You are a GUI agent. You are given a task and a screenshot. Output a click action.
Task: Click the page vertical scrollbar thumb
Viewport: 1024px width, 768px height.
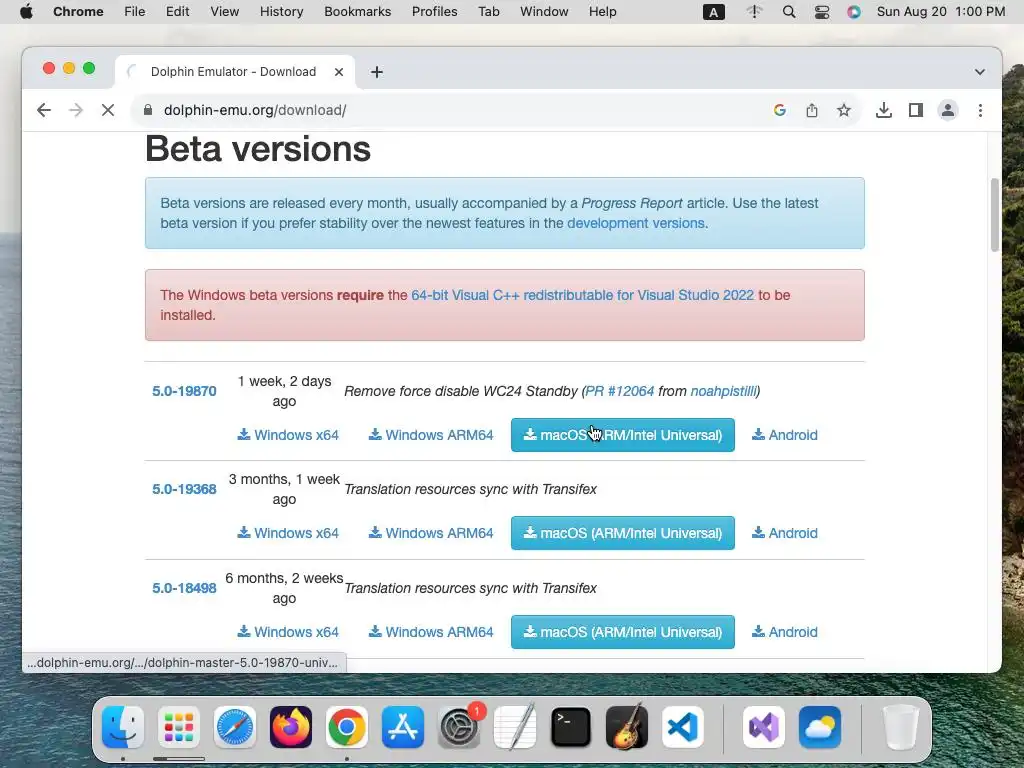(995, 214)
